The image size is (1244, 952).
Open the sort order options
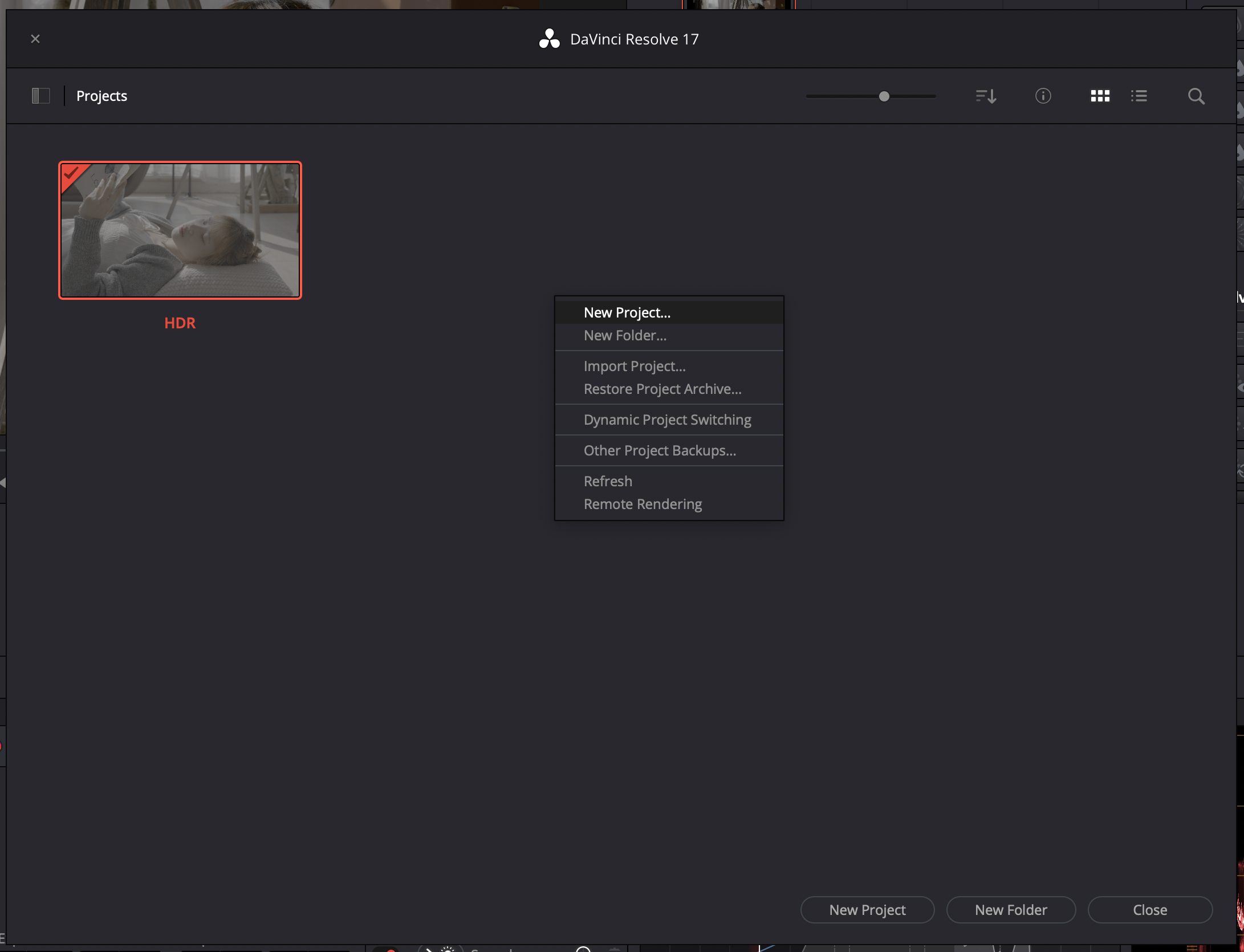(986, 96)
